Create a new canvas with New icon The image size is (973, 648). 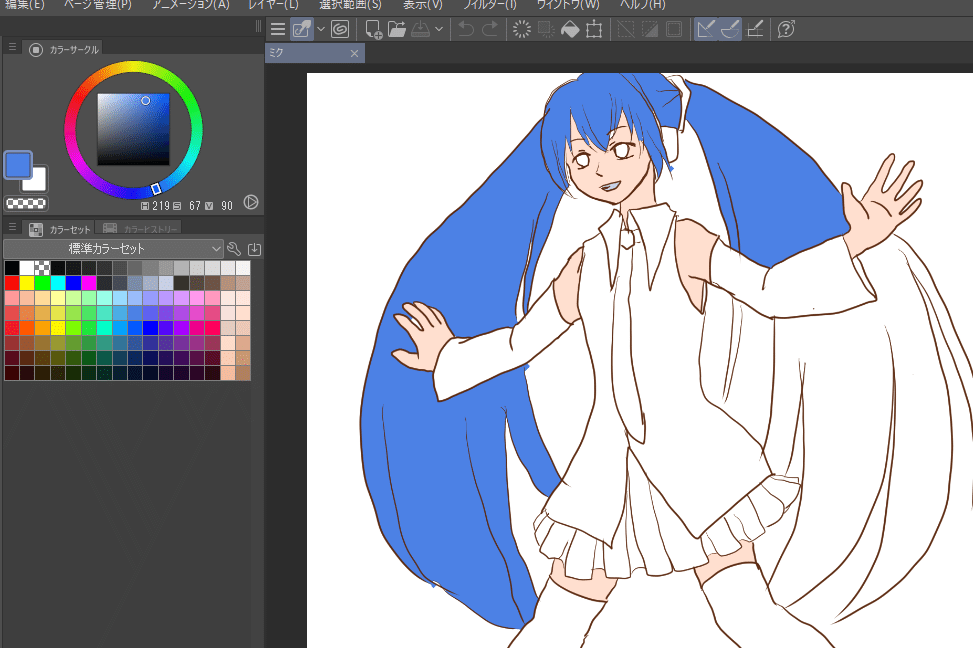click(x=374, y=29)
